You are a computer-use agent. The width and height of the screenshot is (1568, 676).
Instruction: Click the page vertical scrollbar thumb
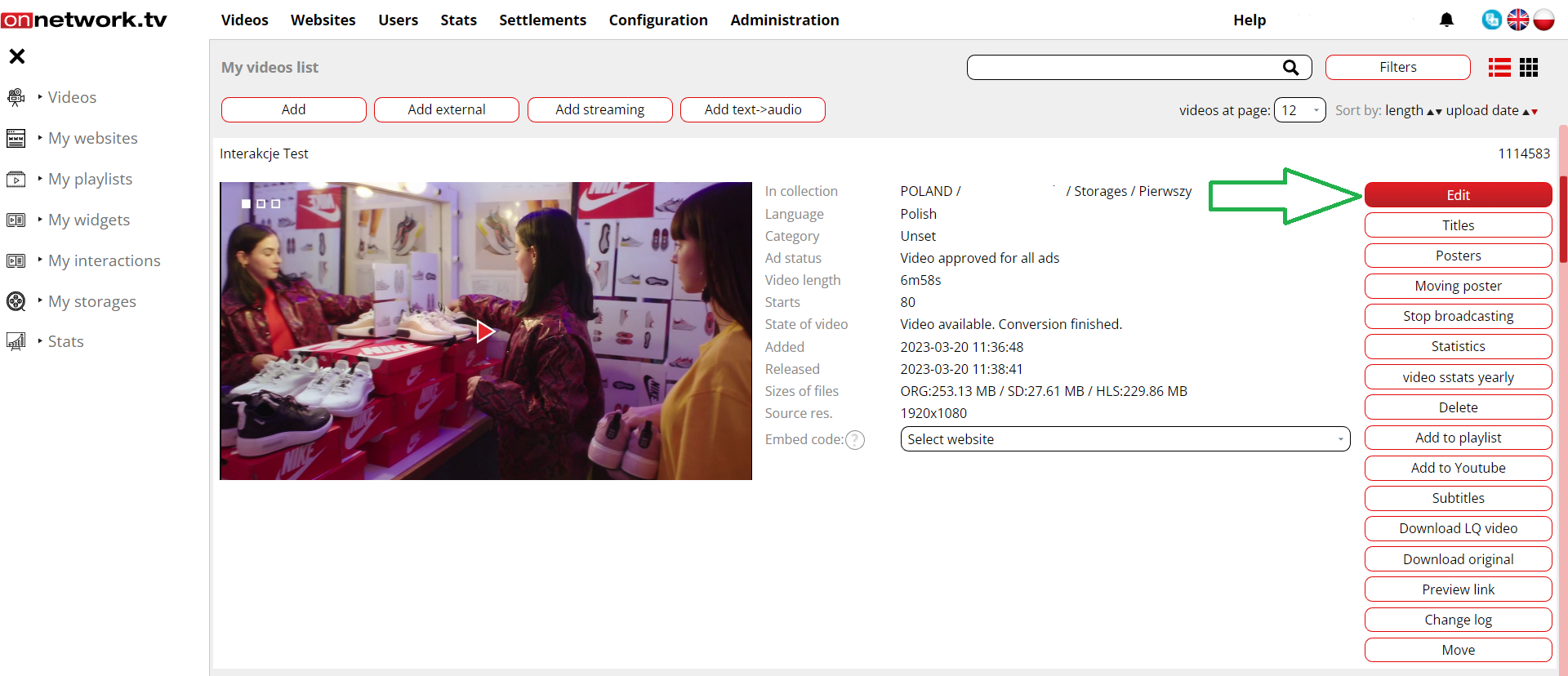click(x=1563, y=219)
